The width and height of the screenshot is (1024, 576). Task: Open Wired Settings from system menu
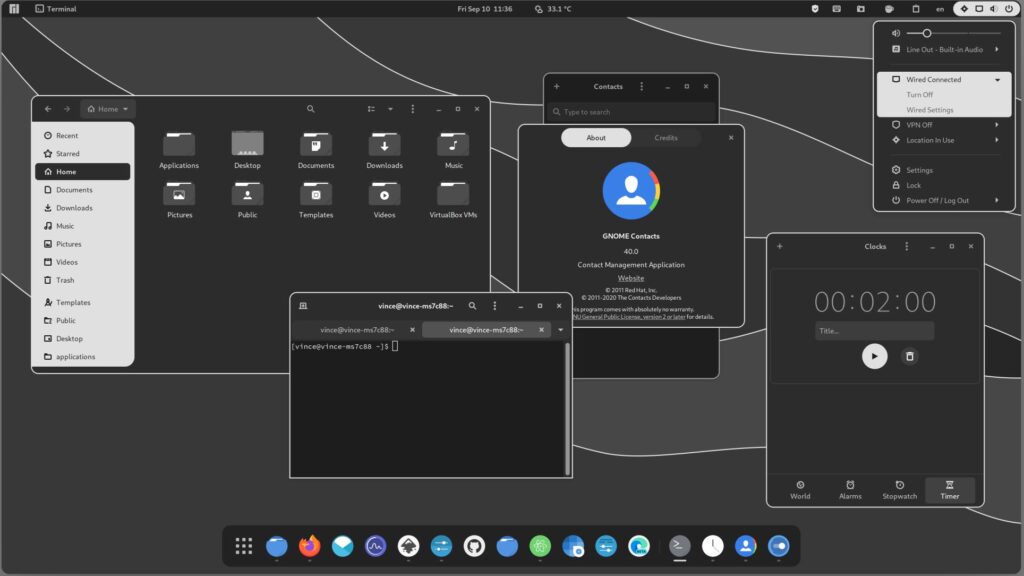[x=929, y=110]
